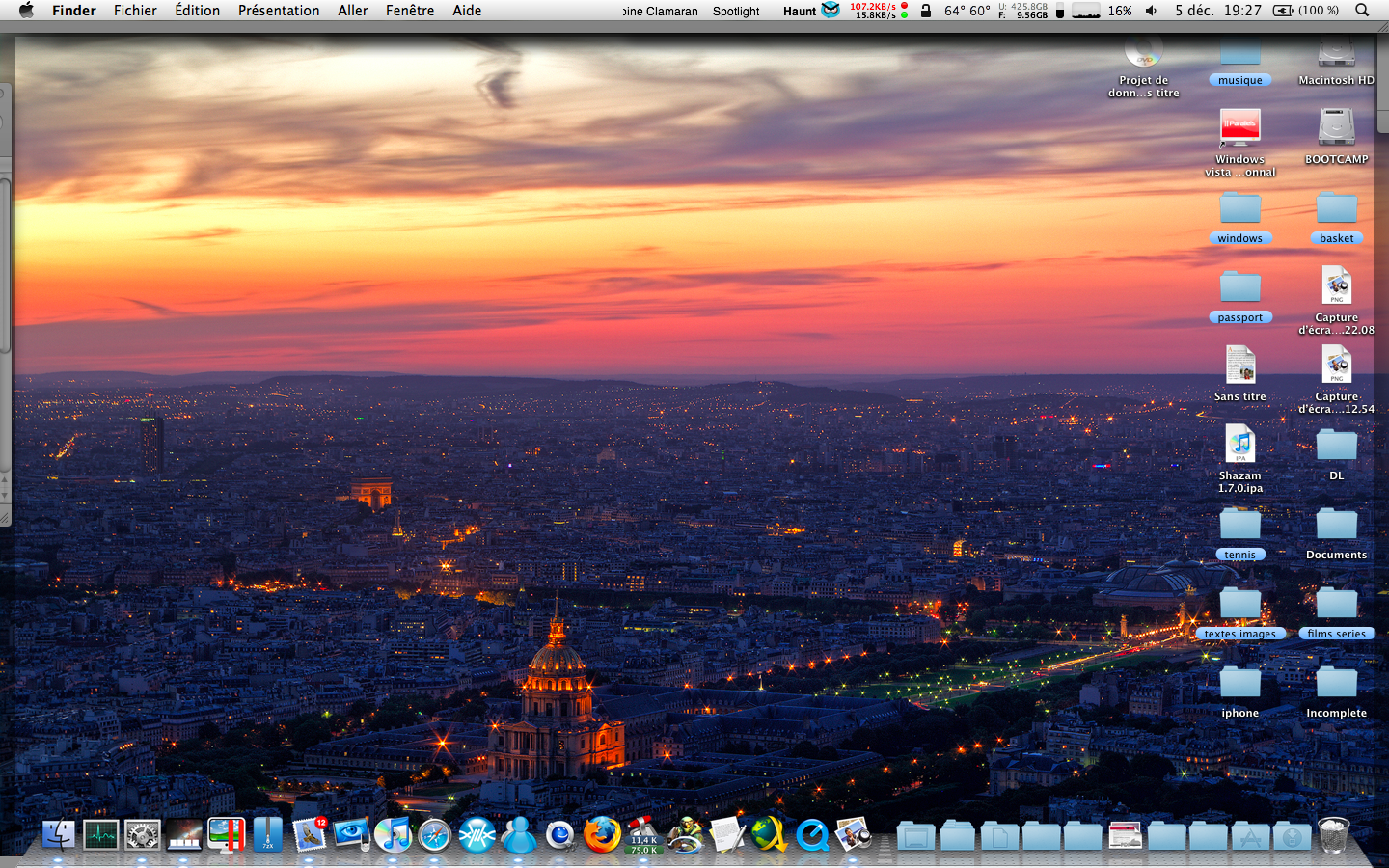This screenshot has height=868, width=1389.
Task: Launch Safari compass icon in dock
Action: (x=434, y=834)
